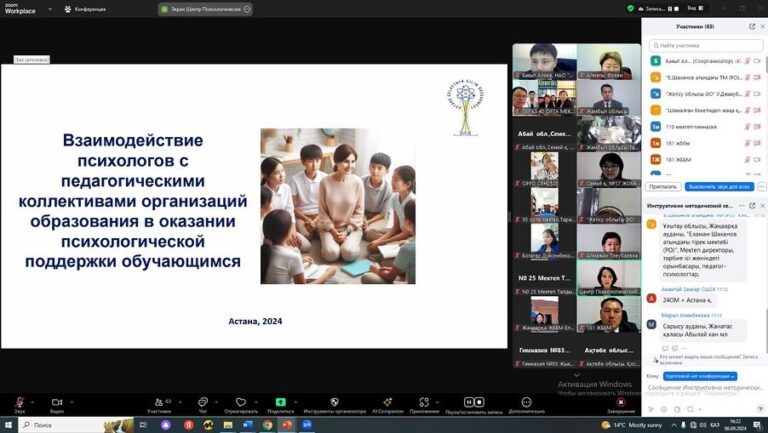
Task: Select the Конференция tab at top
Action: (85, 9)
